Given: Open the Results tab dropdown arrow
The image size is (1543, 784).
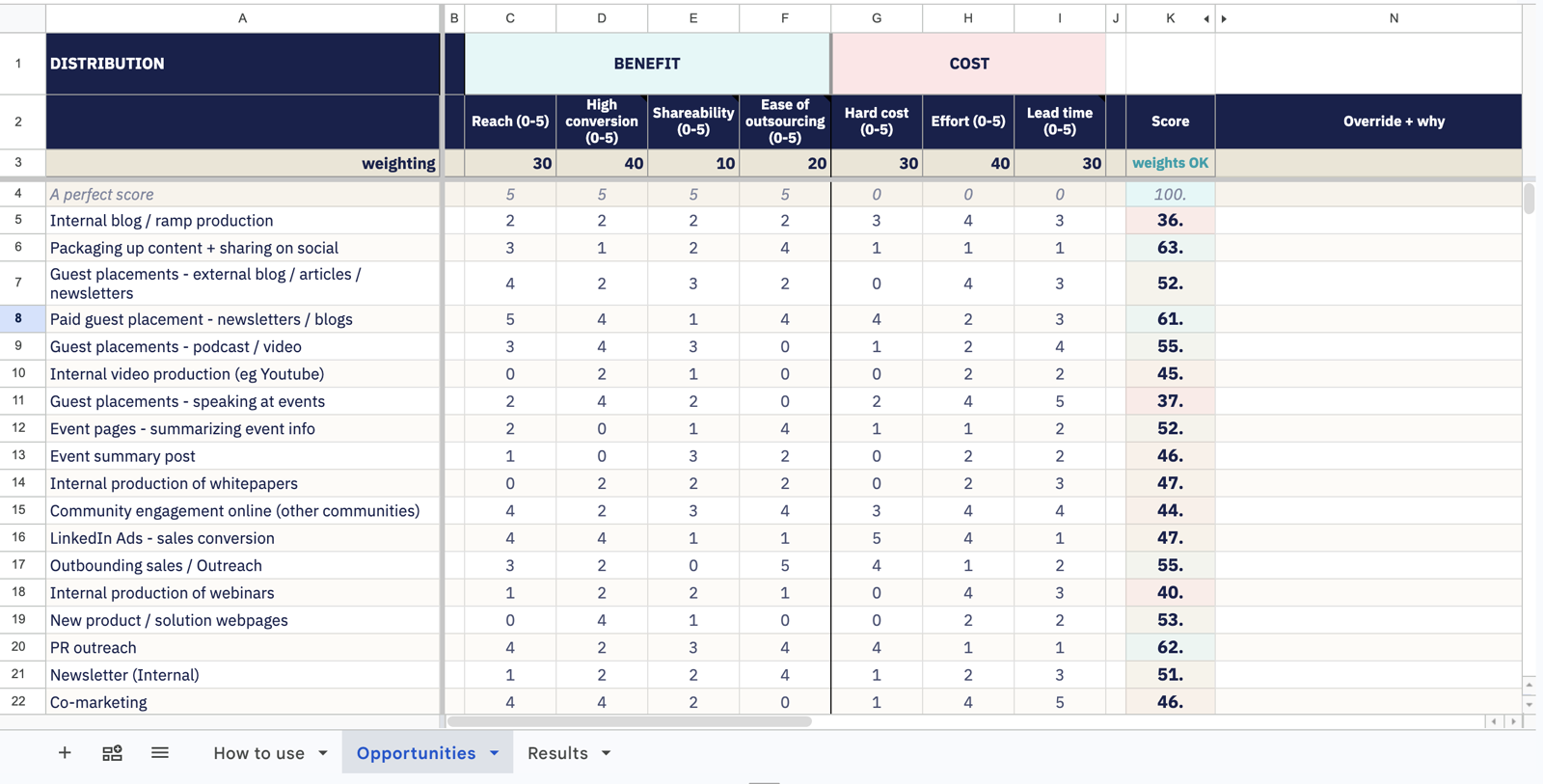Looking at the screenshot, I should tap(607, 753).
